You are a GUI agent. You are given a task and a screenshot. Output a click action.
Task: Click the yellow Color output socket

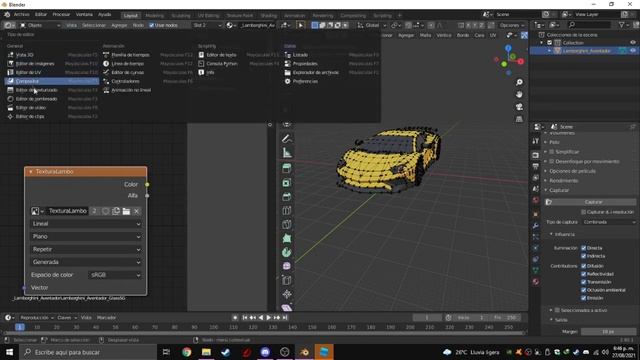pyautogui.click(x=147, y=184)
